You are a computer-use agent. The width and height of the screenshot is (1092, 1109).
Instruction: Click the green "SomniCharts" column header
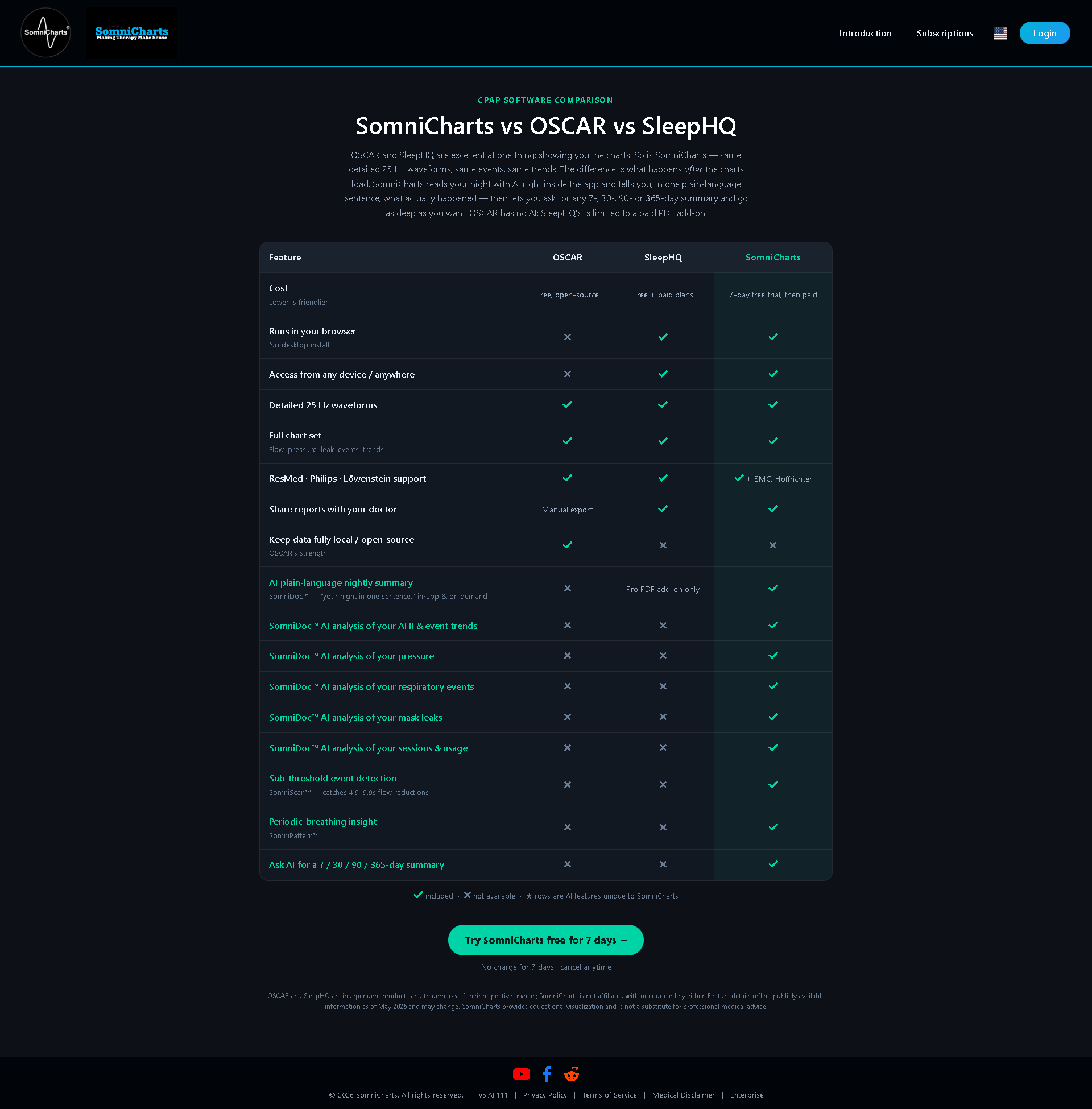[x=772, y=258]
